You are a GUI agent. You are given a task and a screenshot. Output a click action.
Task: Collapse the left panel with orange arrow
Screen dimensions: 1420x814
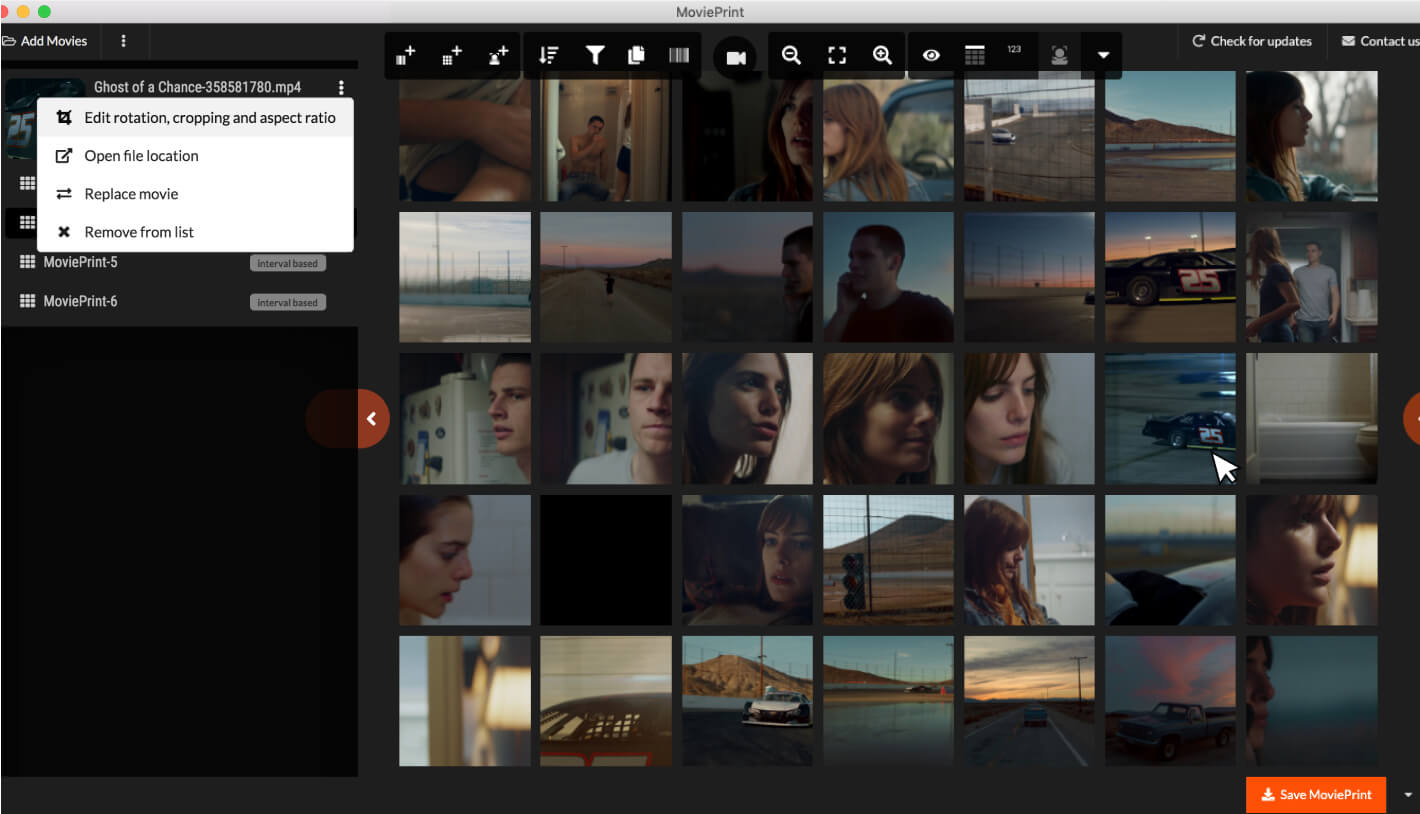[372, 419]
